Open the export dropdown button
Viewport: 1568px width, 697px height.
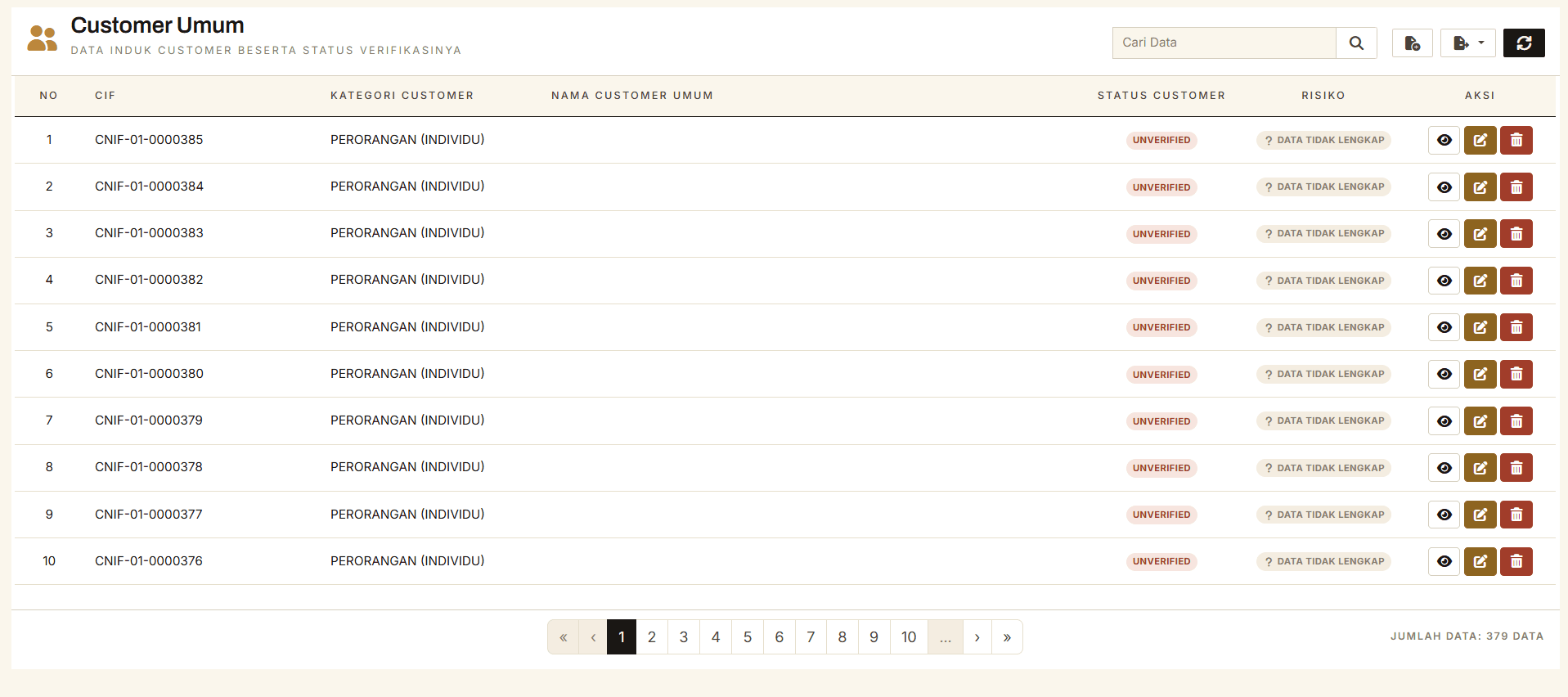point(1468,43)
